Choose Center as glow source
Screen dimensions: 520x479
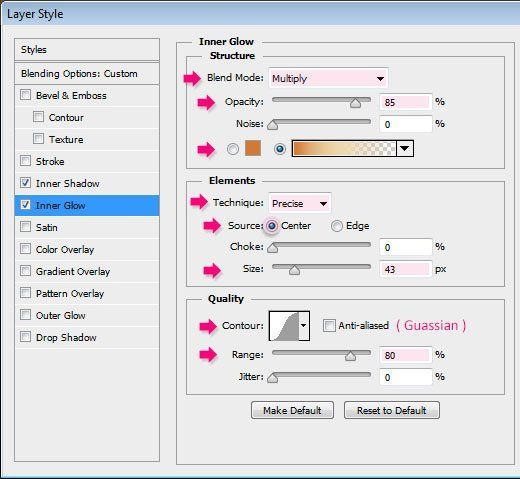click(272, 226)
